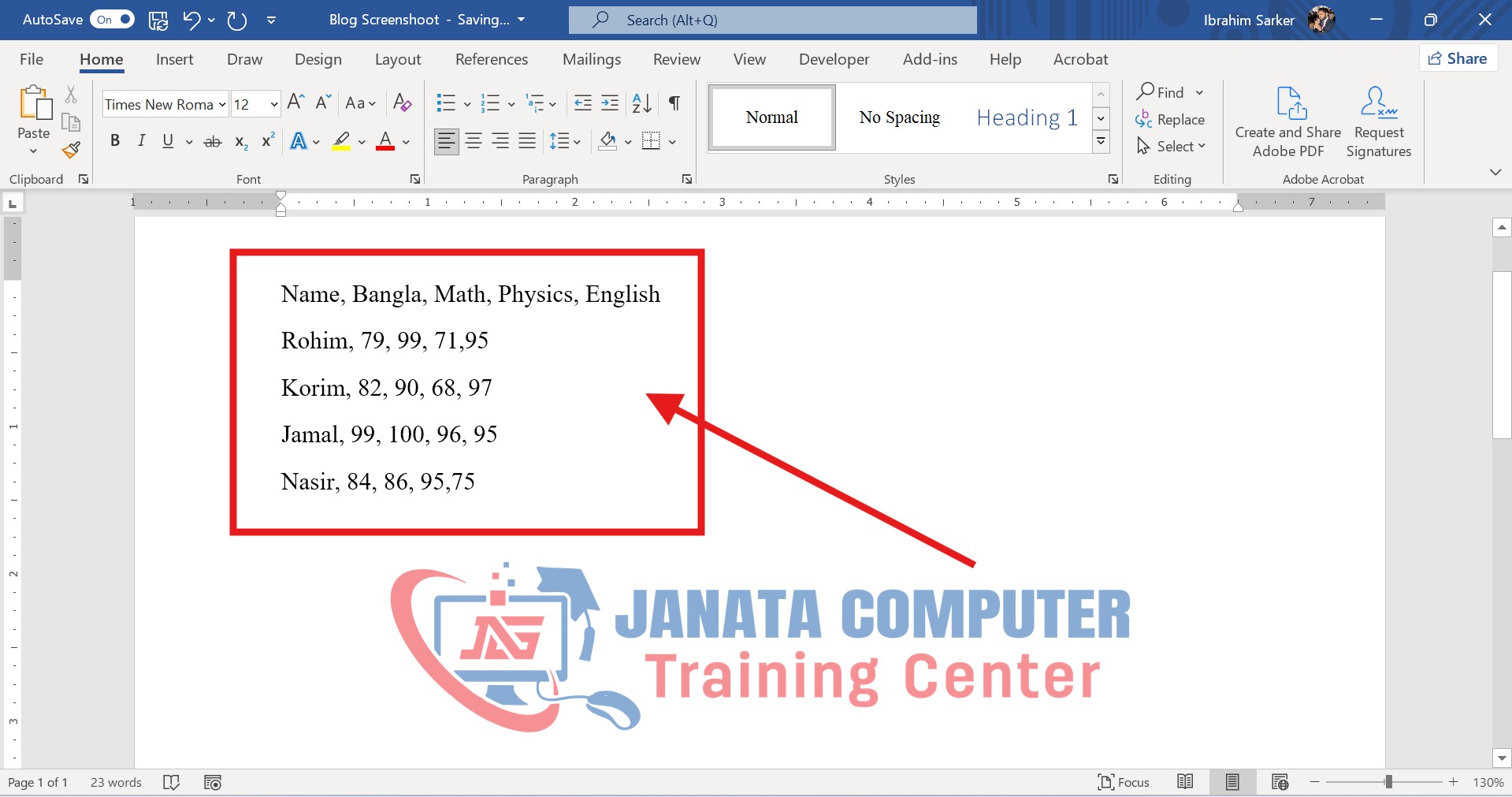
Task: Toggle show paragraph marks
Action: (674, 103)
